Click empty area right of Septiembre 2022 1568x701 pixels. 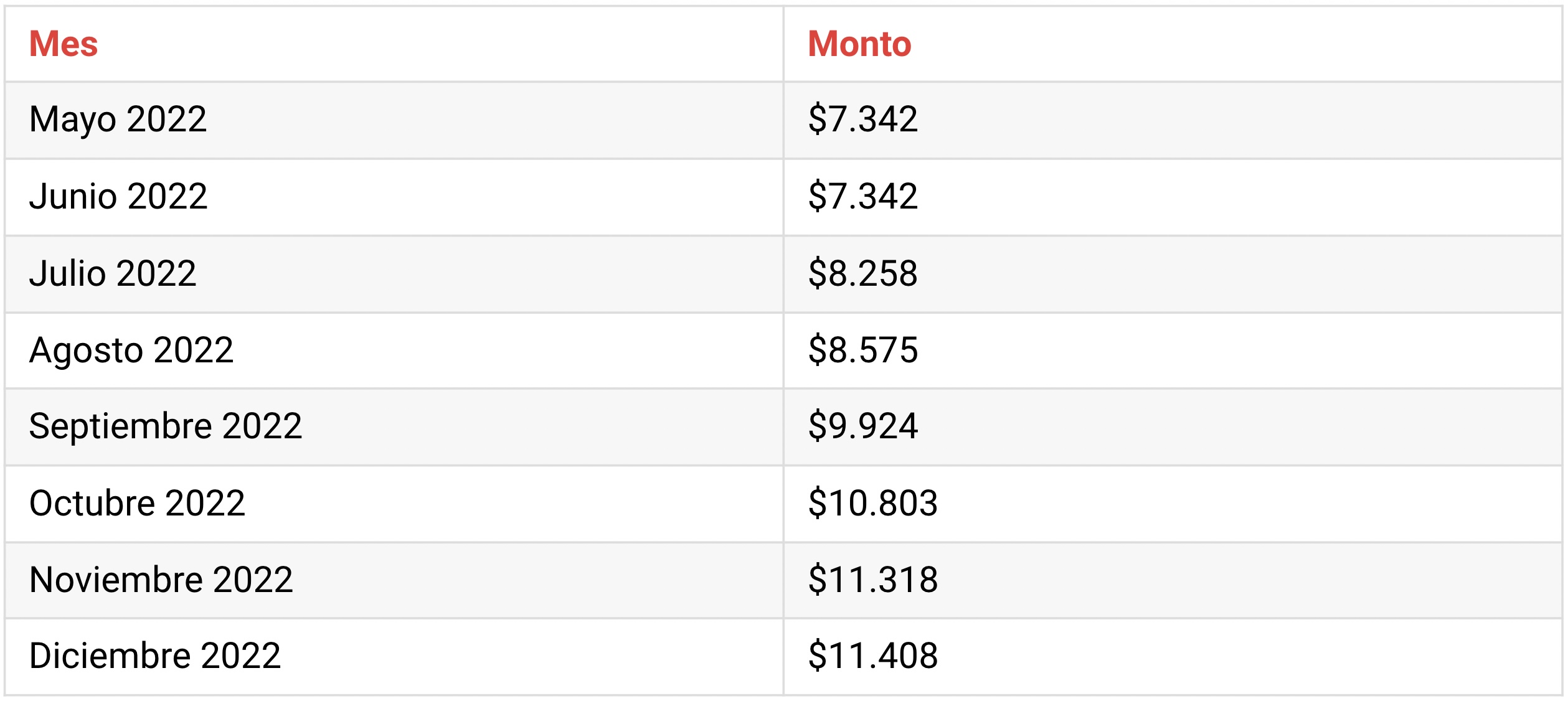click(x=542, y=427)
